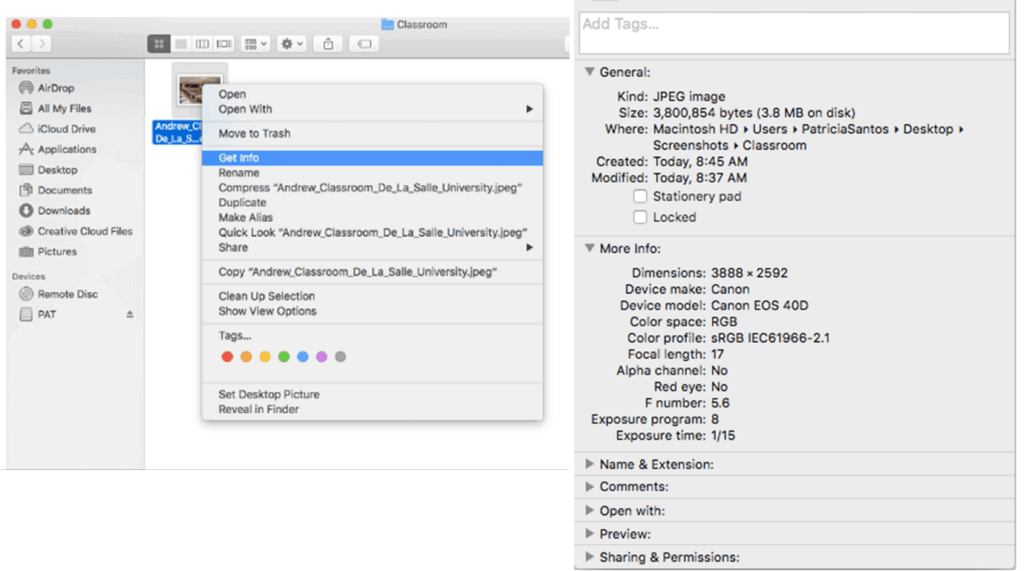This screenshot has width=1024, height=571.
Task: Expand the Sharing & Permissions section
Action: 590,557
